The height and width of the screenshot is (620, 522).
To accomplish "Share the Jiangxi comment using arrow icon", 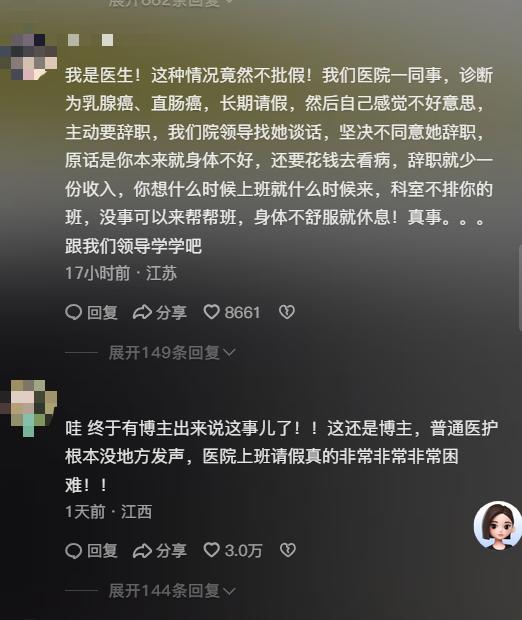I will 142,550.
